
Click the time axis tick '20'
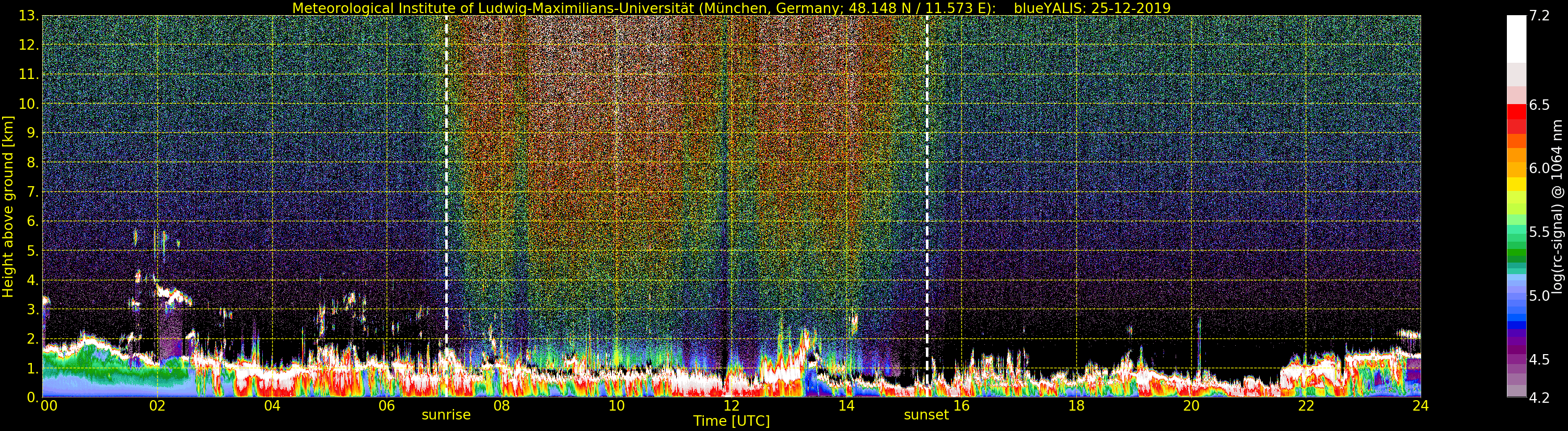[1191, 405]
